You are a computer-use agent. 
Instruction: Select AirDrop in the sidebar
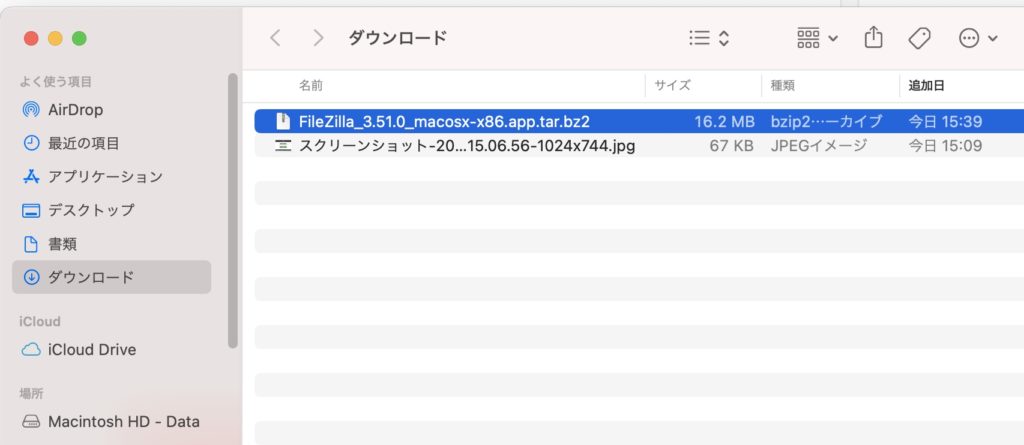[112, 110]
